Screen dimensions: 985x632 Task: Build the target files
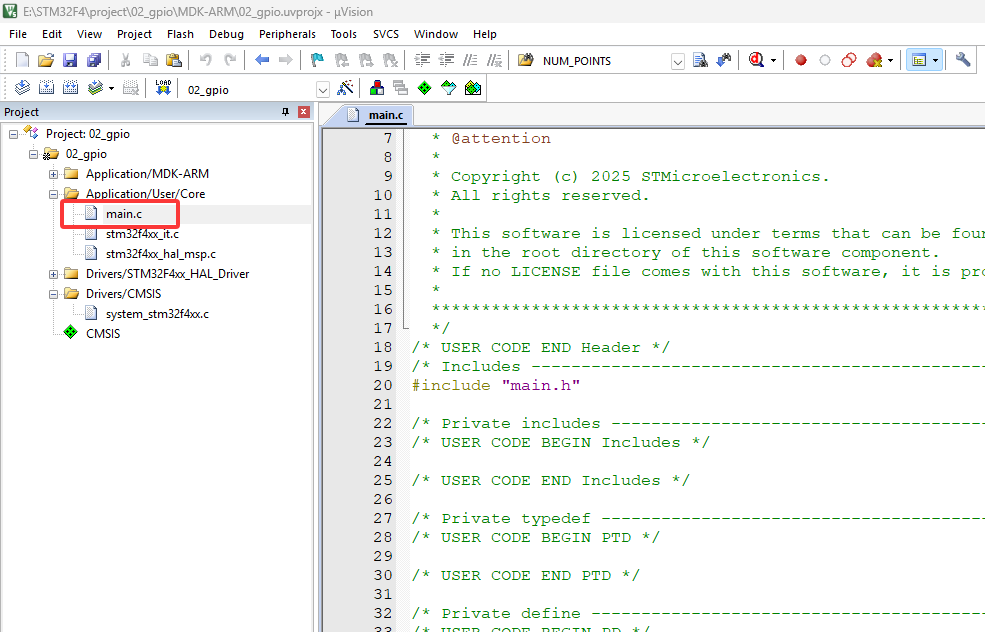[x=46, y=88]
